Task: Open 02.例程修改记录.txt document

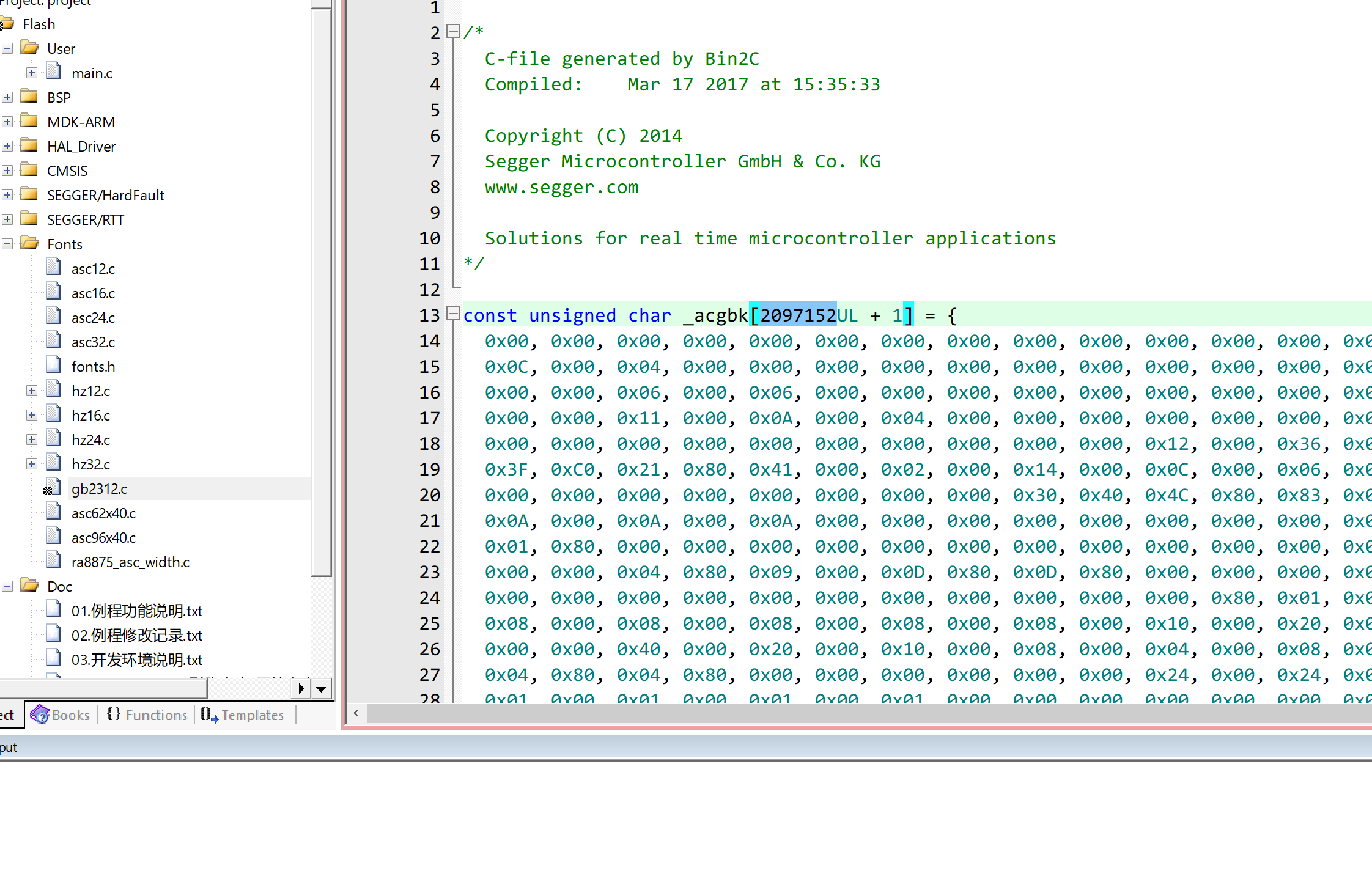Action: coord(136,636)
